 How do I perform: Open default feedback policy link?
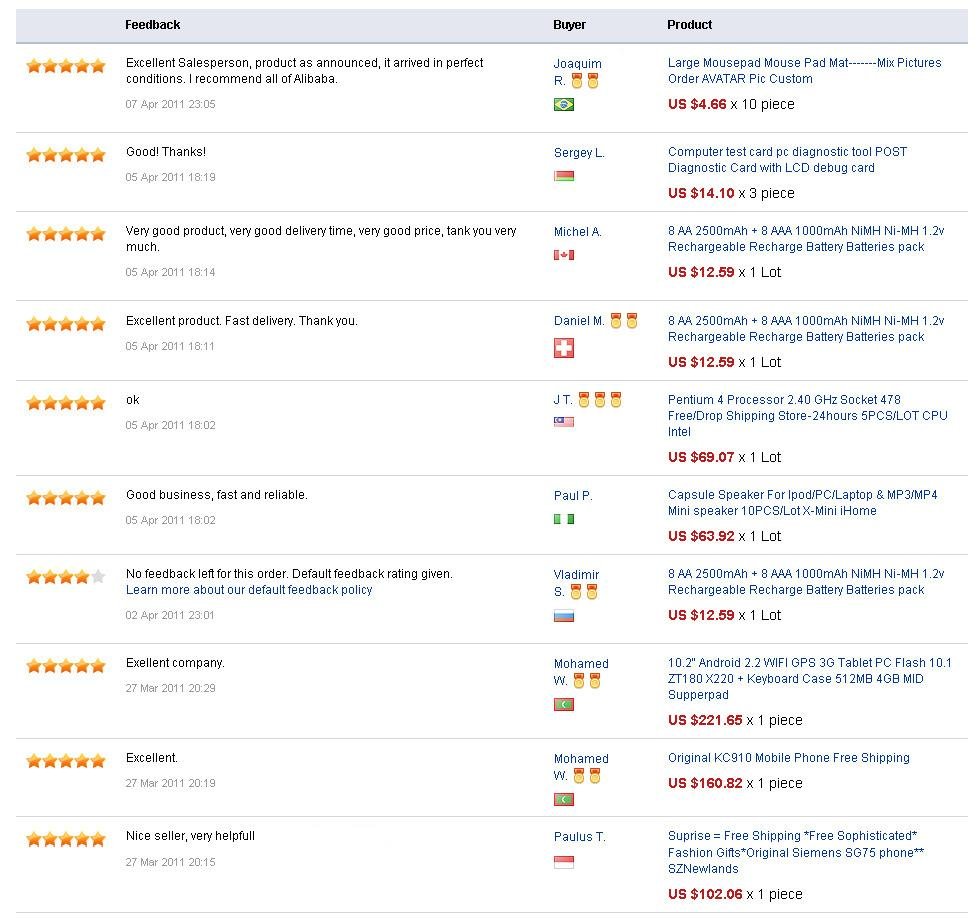tap(249, 590)
